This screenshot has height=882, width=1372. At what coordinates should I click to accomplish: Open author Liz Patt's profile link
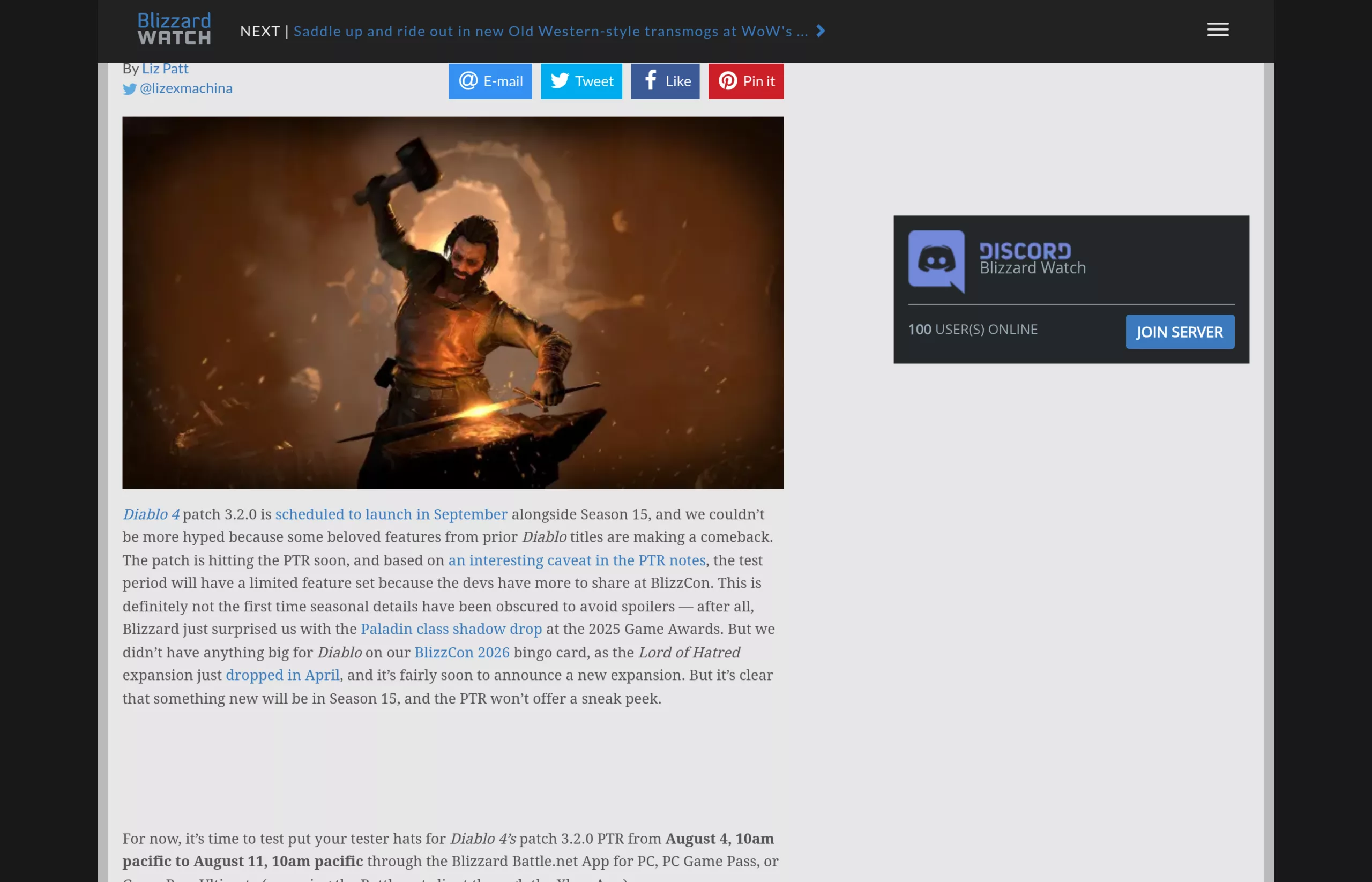[x=165, y=68]
